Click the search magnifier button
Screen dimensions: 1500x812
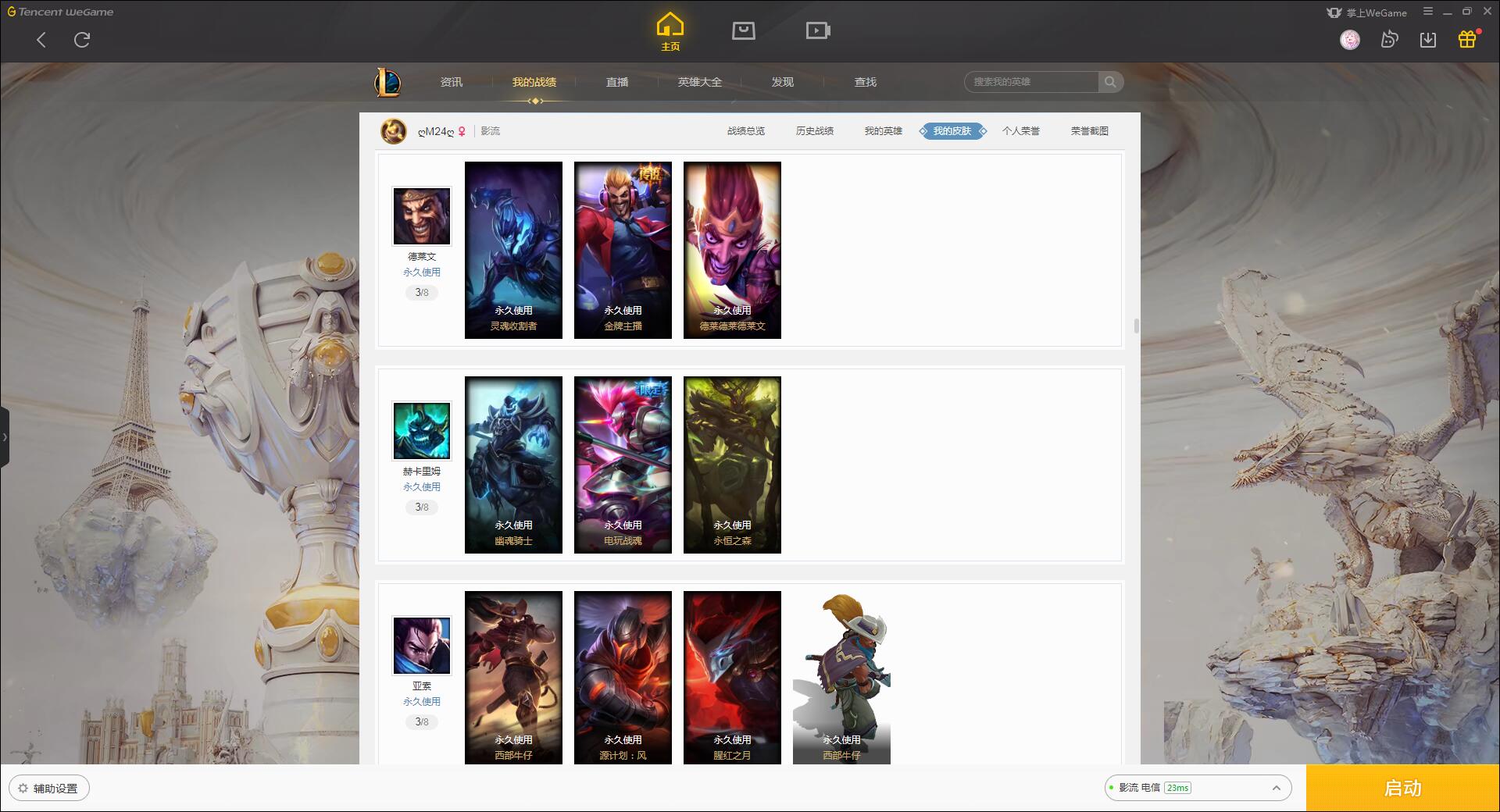[x=1110, y=82]
